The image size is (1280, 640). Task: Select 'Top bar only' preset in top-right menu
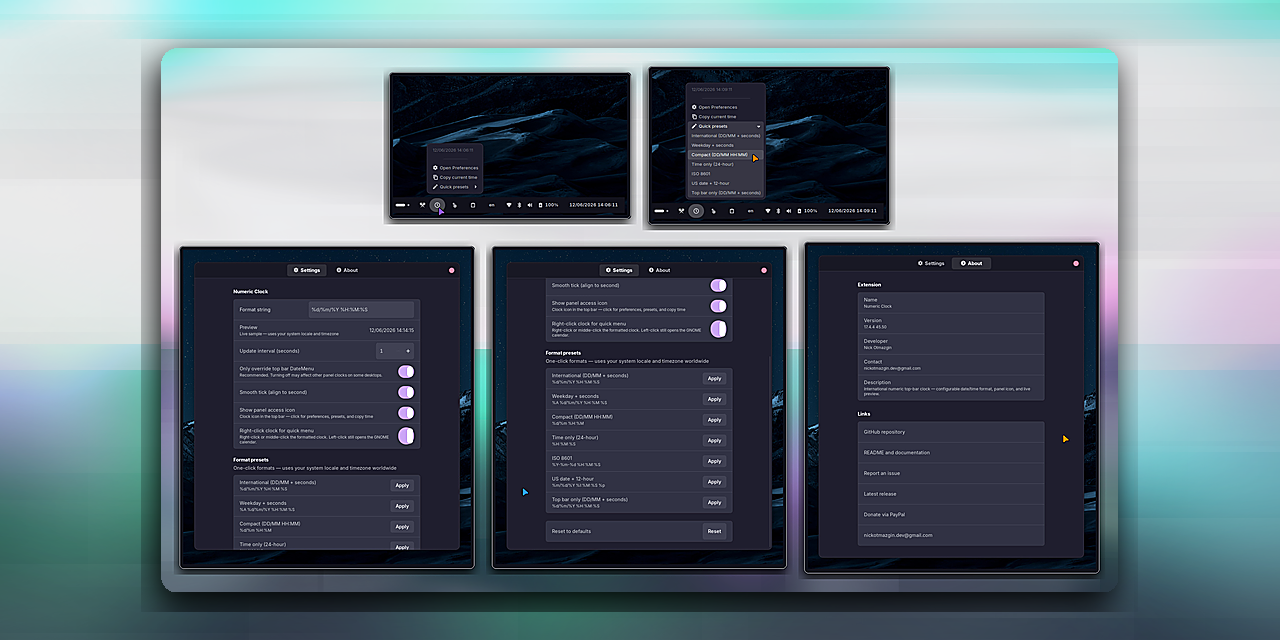727,193
